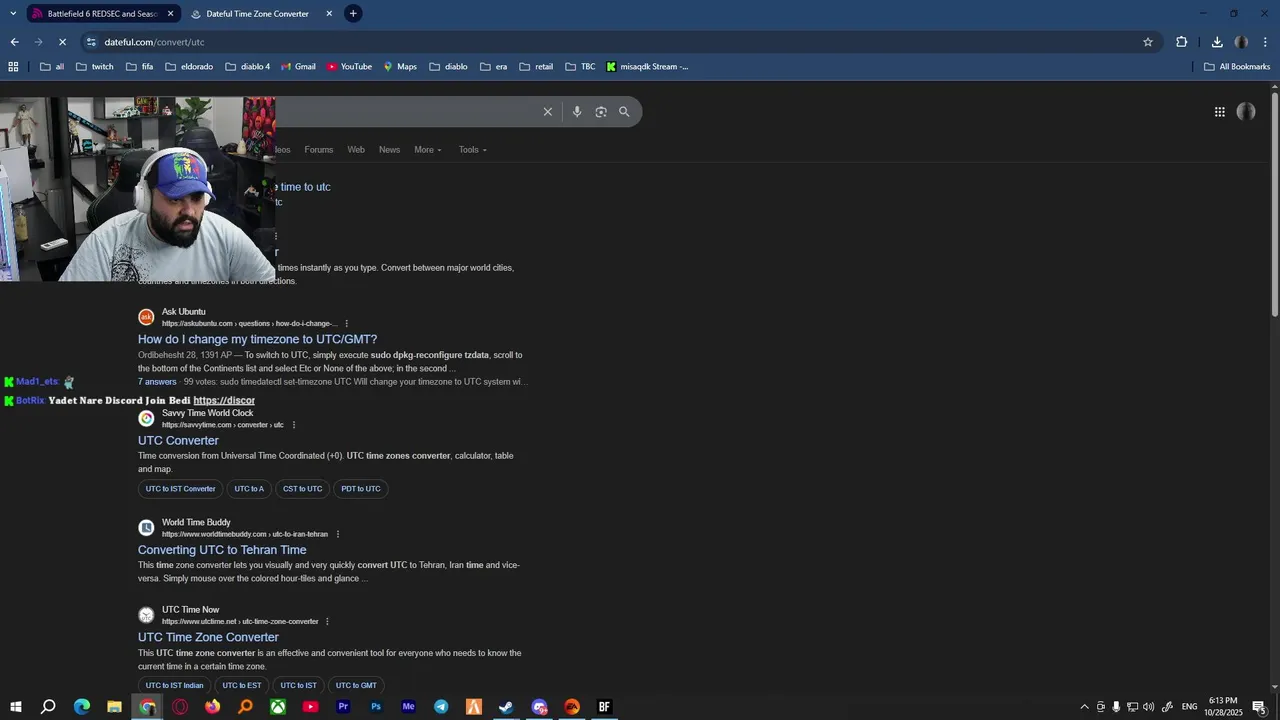
Task: Launch Adobe Premiere Pro from taskbar
Action: (x=343, y=707)
